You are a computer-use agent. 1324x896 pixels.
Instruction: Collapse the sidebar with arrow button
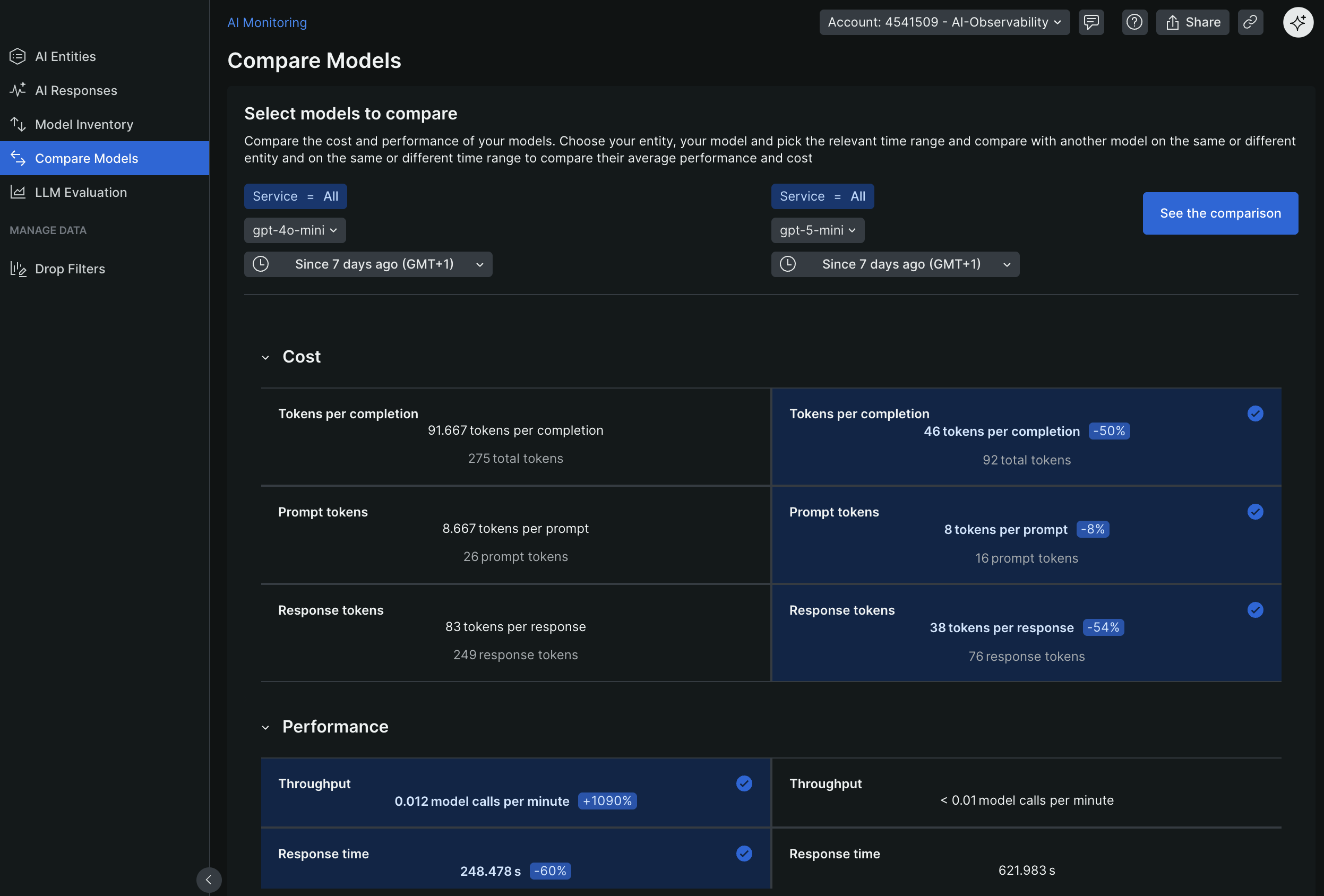[209, 880]
